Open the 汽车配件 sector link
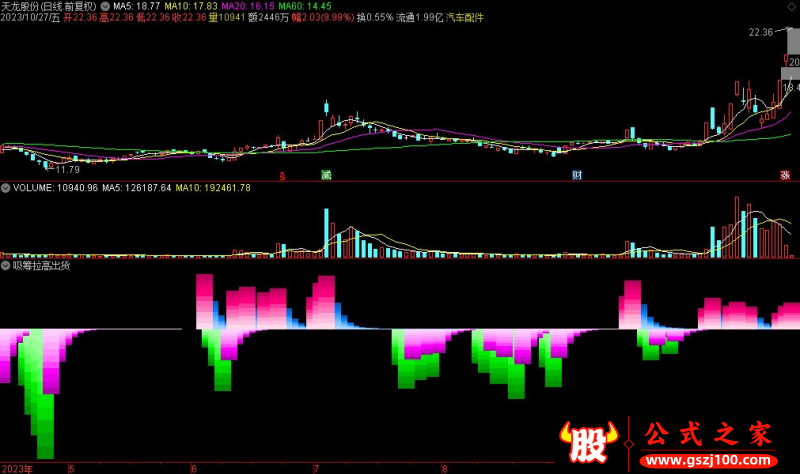800x474 pixels. coord(465,18)
